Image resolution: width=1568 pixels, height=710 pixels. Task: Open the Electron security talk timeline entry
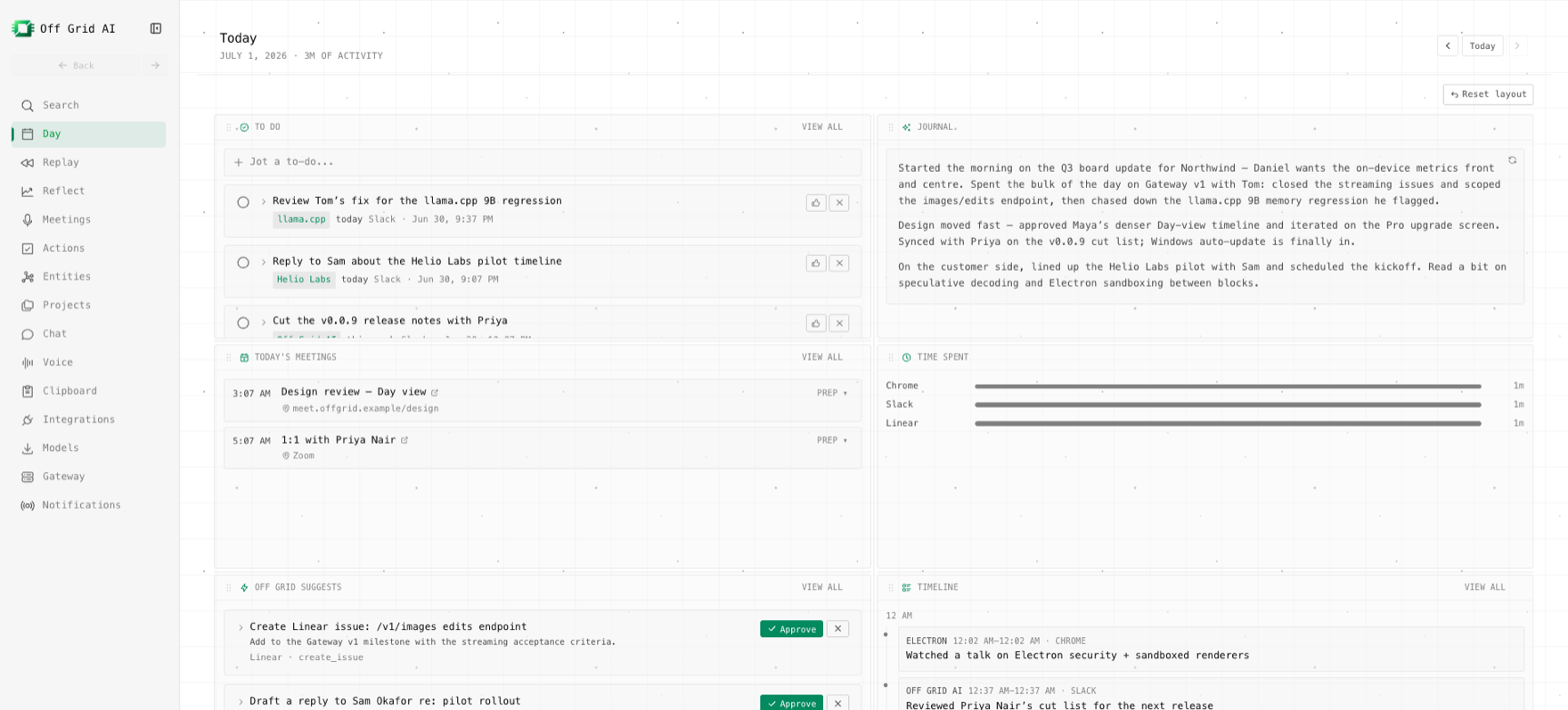1211,649
